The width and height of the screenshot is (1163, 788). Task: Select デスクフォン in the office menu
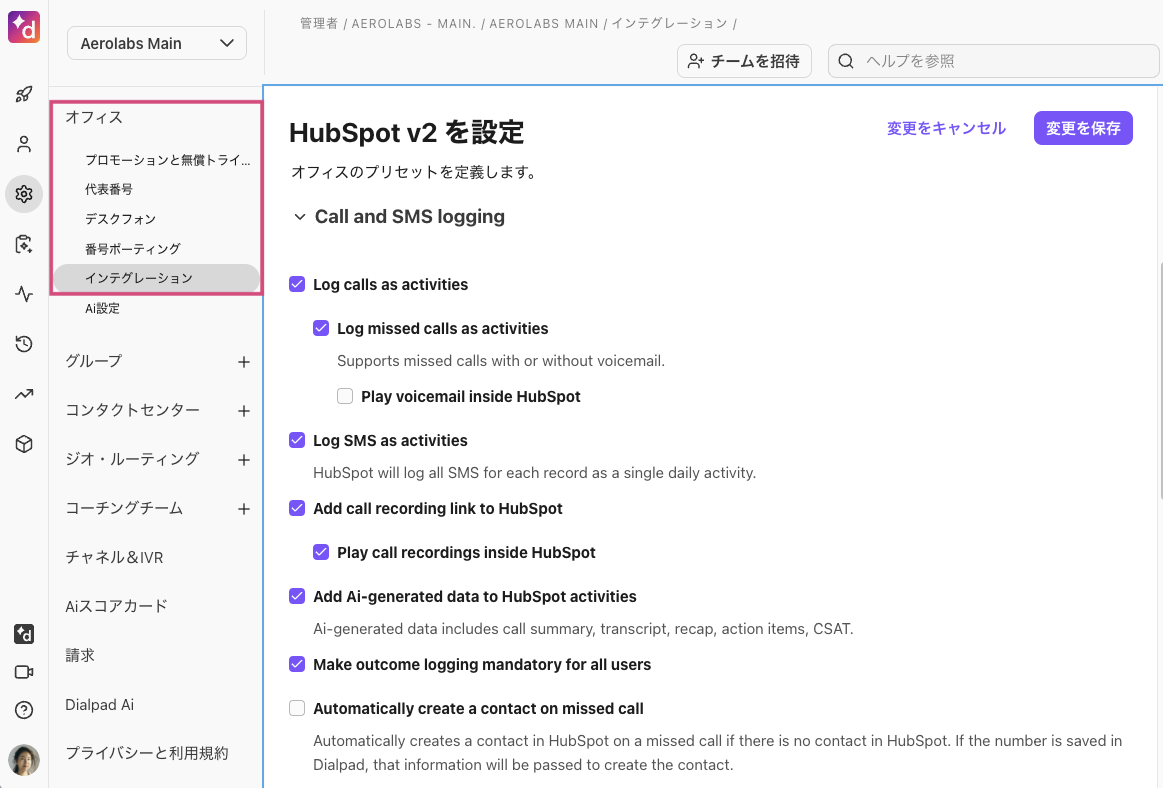pyautogui.click(x=120, y=219)
